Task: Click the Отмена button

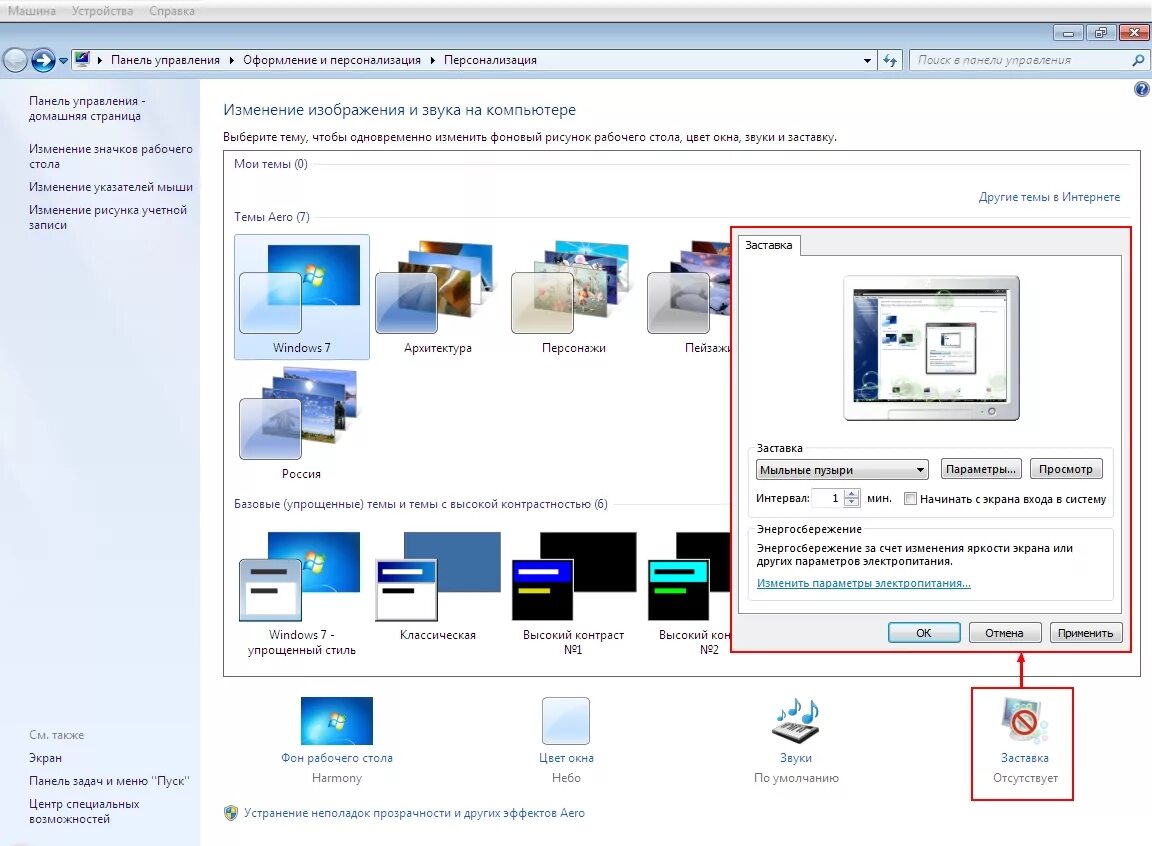Action: point(1004,633)
